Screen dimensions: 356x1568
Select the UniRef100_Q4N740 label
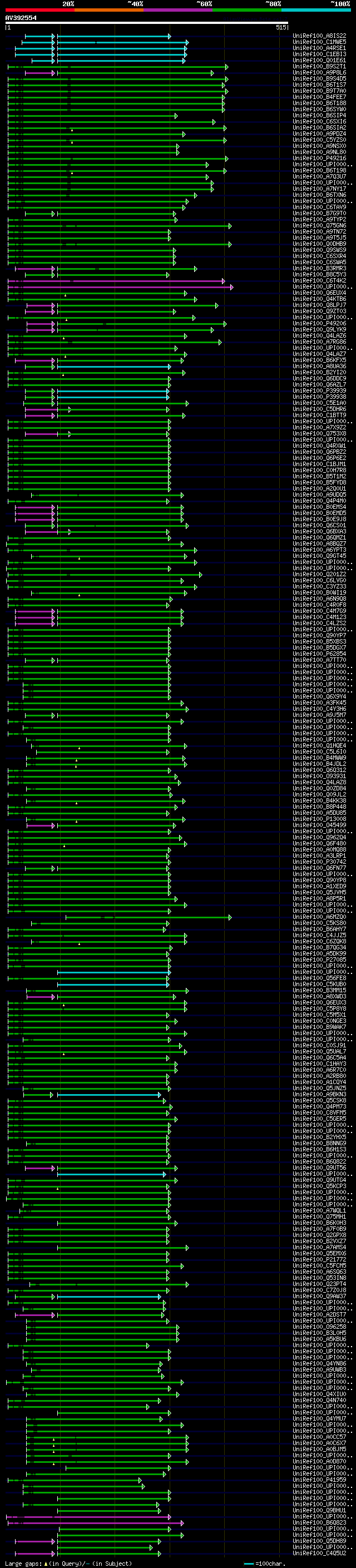pos(319,1401)
